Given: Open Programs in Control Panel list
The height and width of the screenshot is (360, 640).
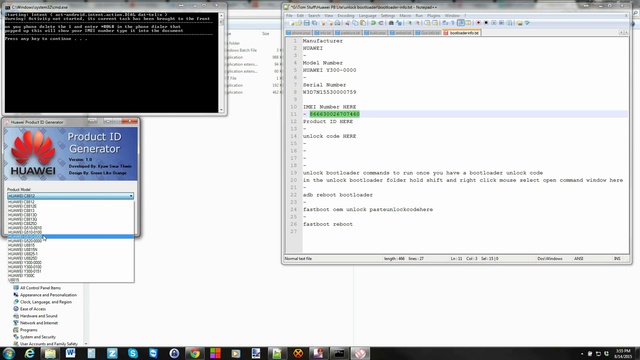Looking at the screenshot, I should [x=29, y=330].
